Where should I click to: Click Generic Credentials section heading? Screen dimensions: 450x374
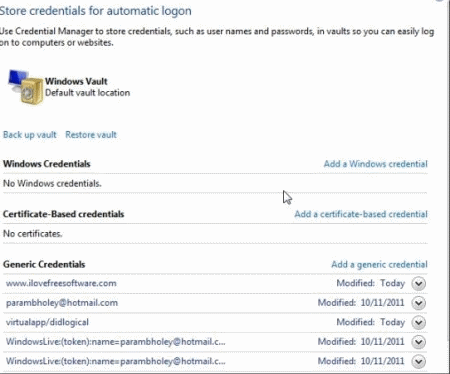(x=44, y=264)
